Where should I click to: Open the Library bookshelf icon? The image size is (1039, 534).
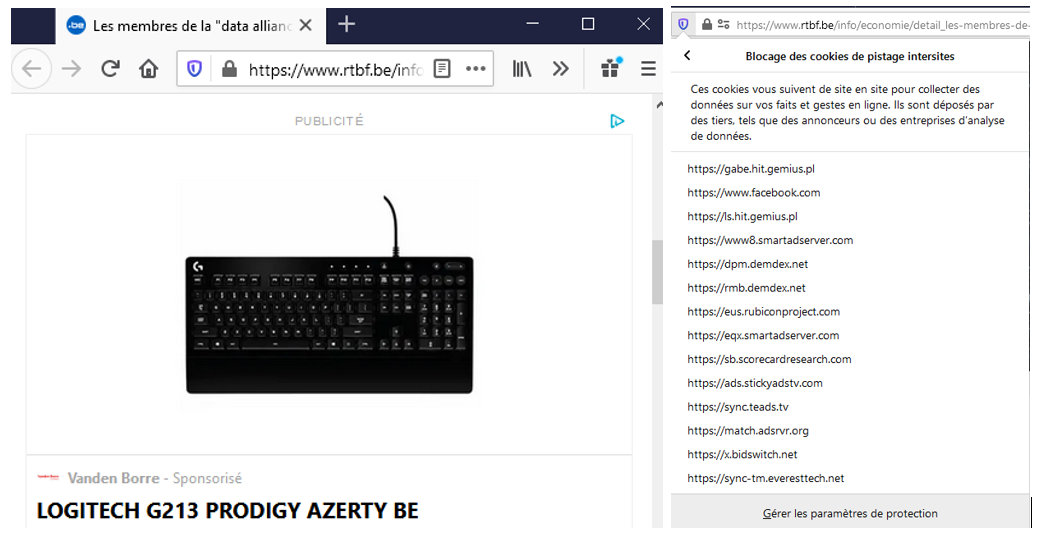[522, 68]
